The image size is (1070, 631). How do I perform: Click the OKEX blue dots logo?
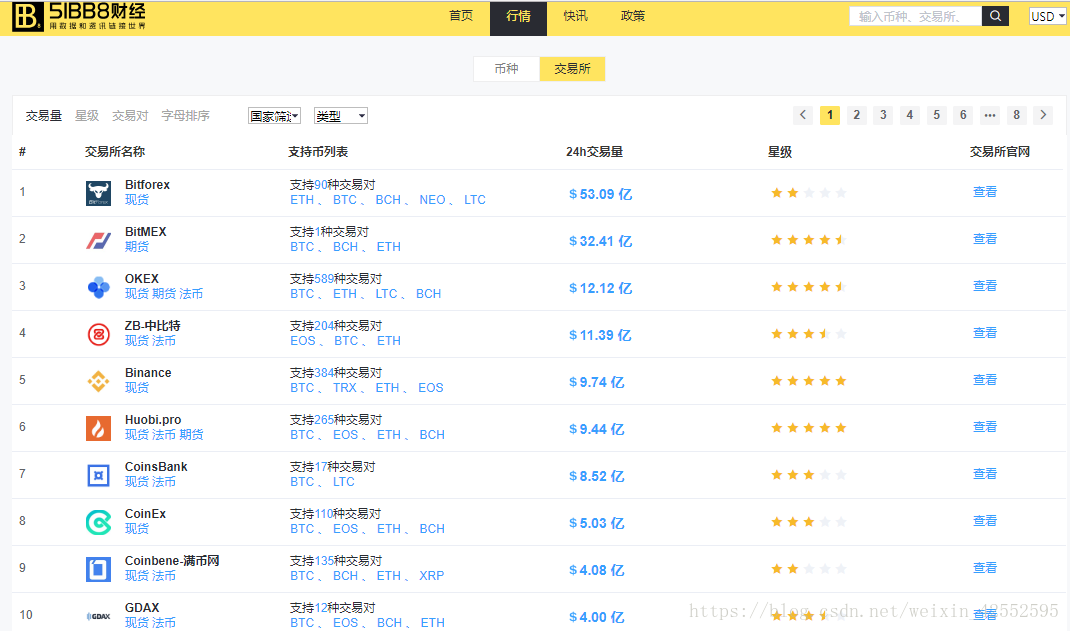[x=98, y=287]
